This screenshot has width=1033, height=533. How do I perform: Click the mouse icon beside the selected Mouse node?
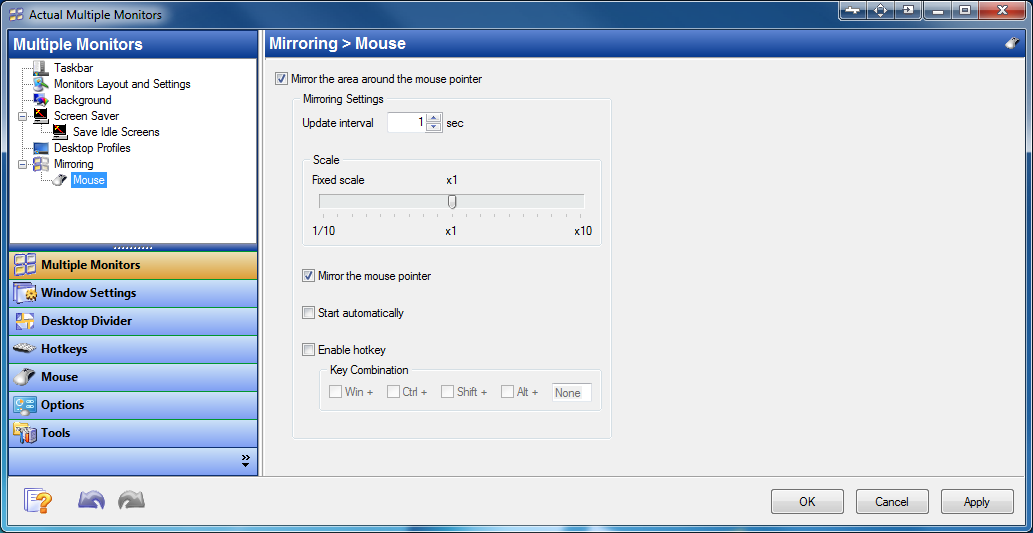[x=59, y=180]
